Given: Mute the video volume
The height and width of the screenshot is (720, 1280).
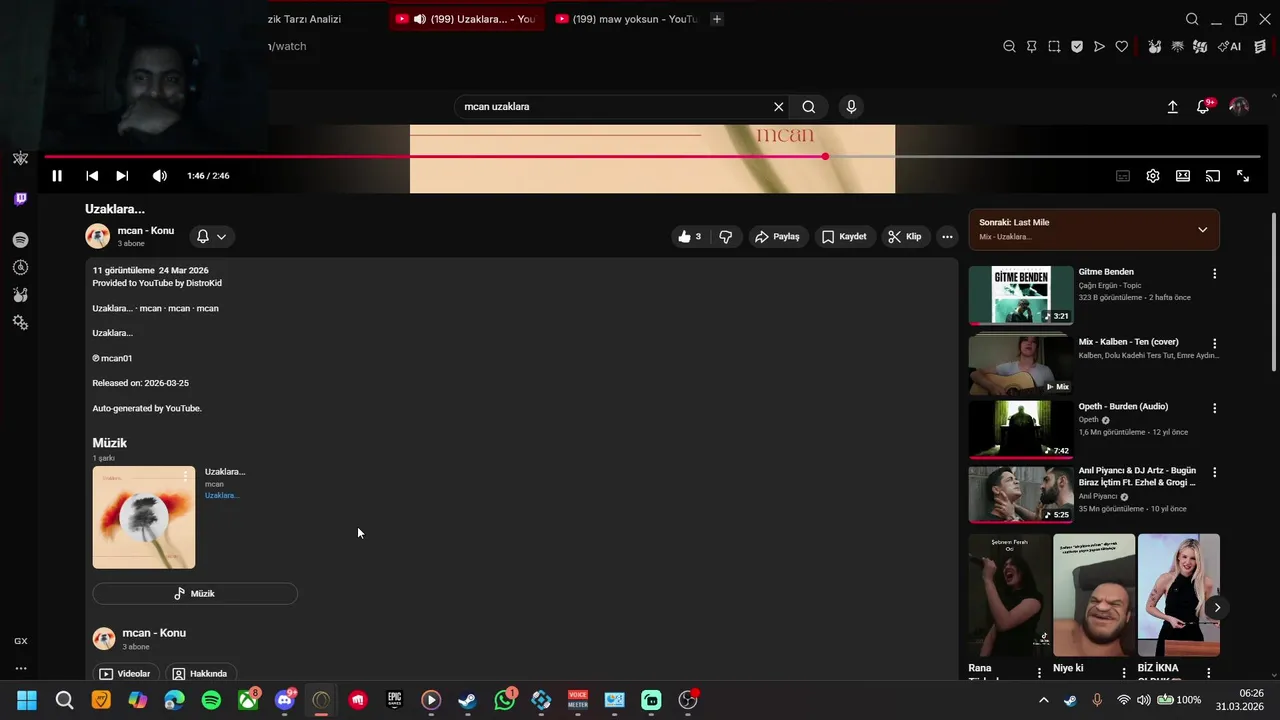Looking at the screenshot, I should 159,176.
